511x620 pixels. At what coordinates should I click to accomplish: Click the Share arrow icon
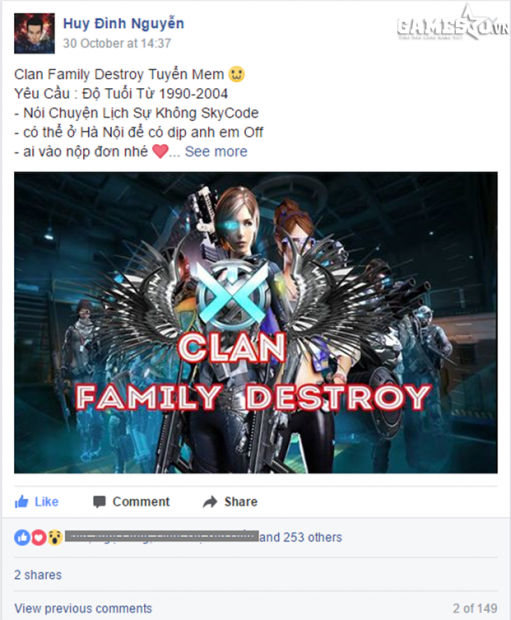tap(210, 502)
